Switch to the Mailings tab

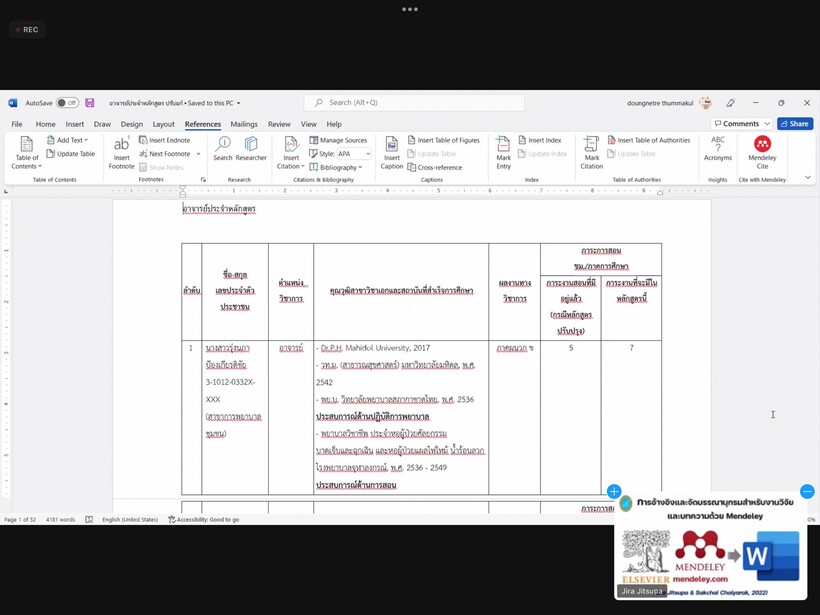pos(244,124)
